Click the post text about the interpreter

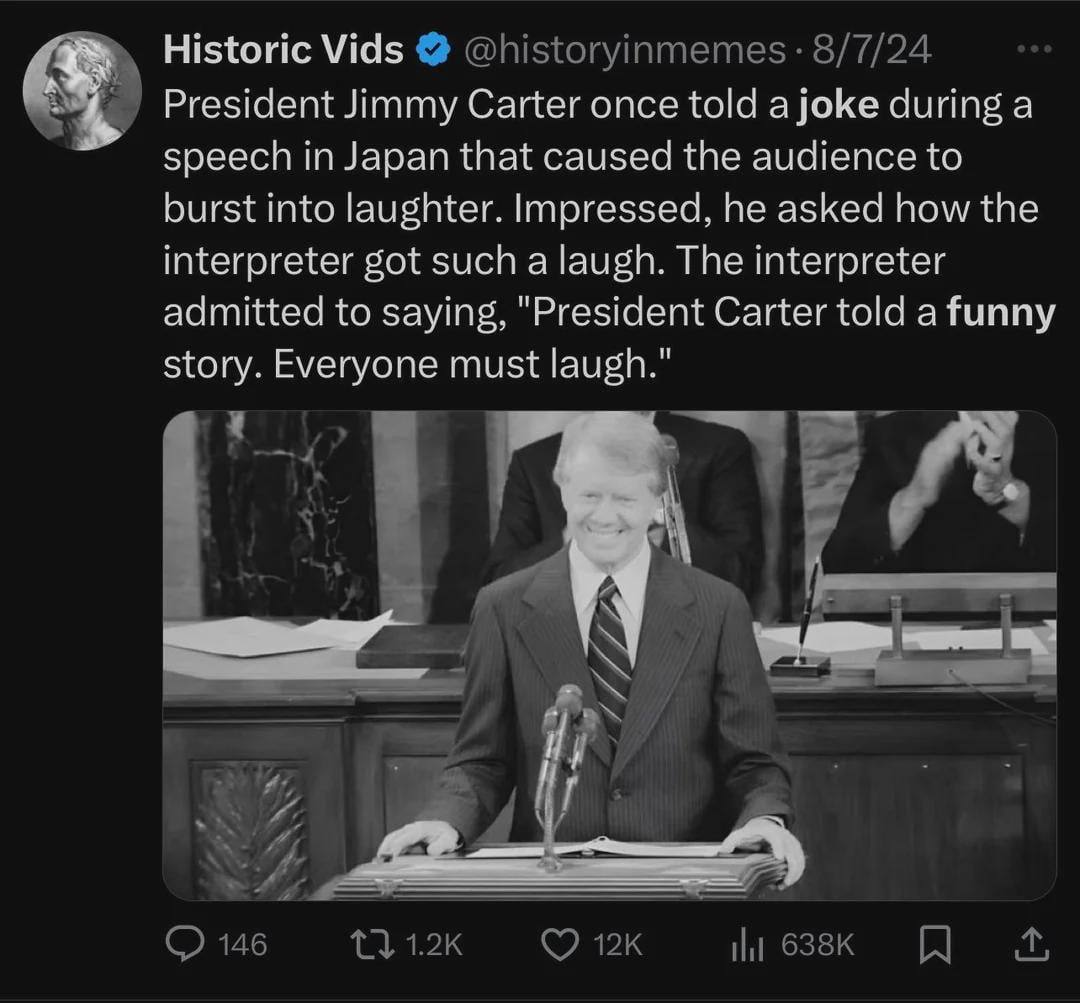[609, 234]
